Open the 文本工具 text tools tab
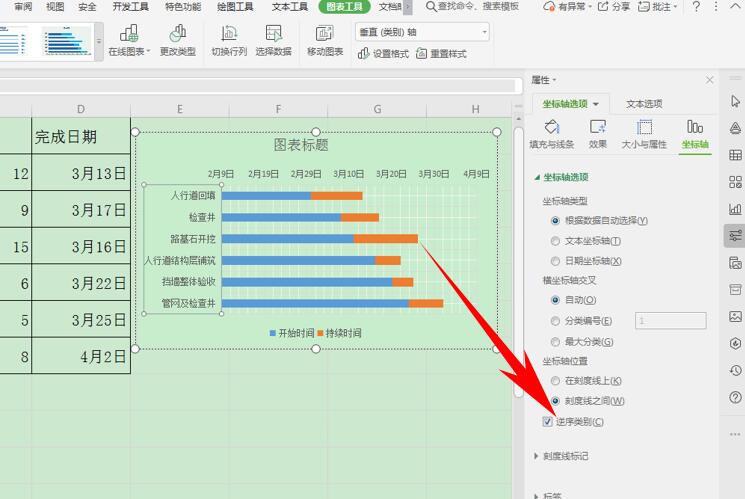Screen dimensions: 745x499 pos(290,7)
